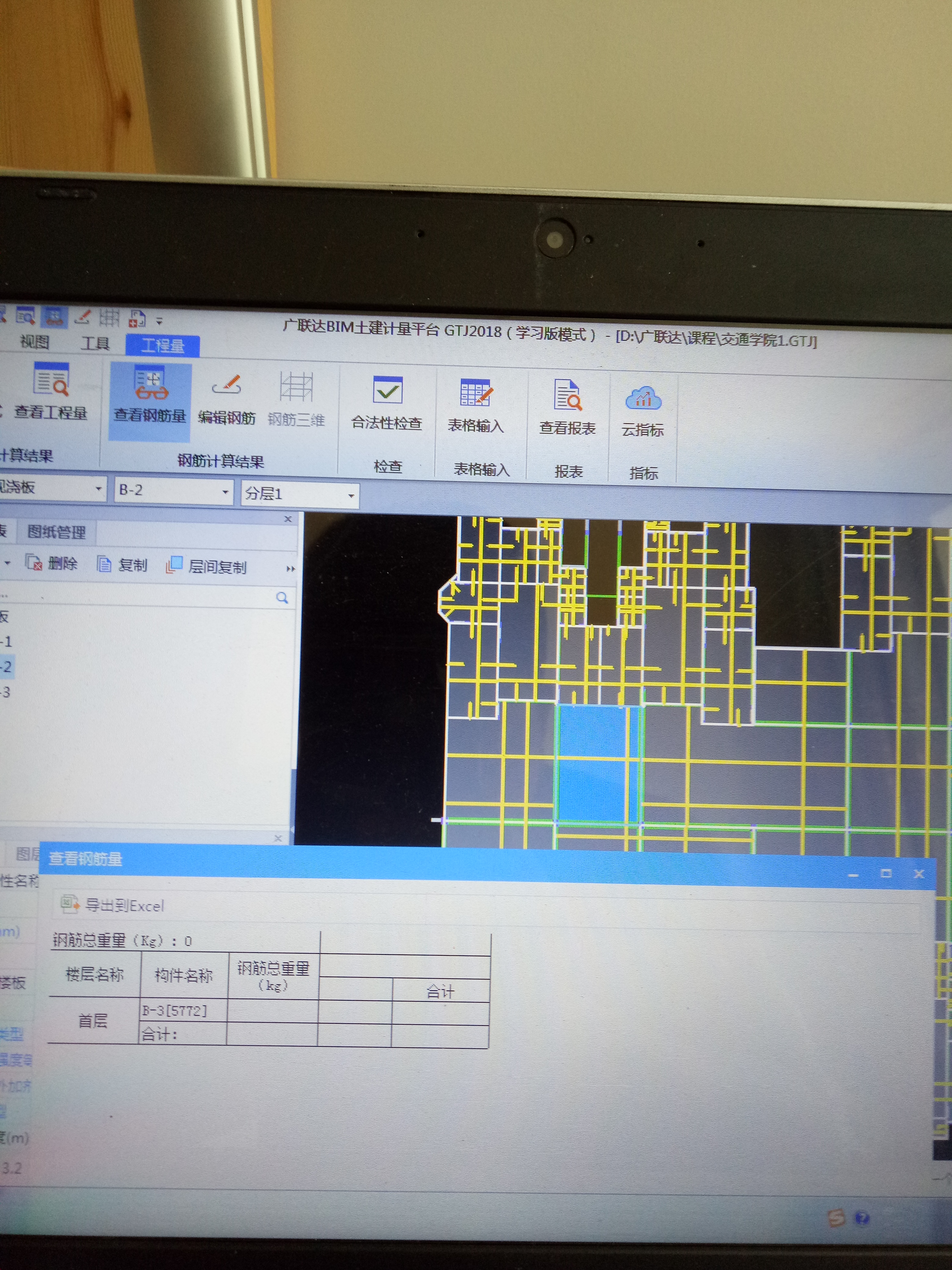Screen dimensions: 952x1270
Task: Click the 楼层名称 column header
Action: point(95,974)
